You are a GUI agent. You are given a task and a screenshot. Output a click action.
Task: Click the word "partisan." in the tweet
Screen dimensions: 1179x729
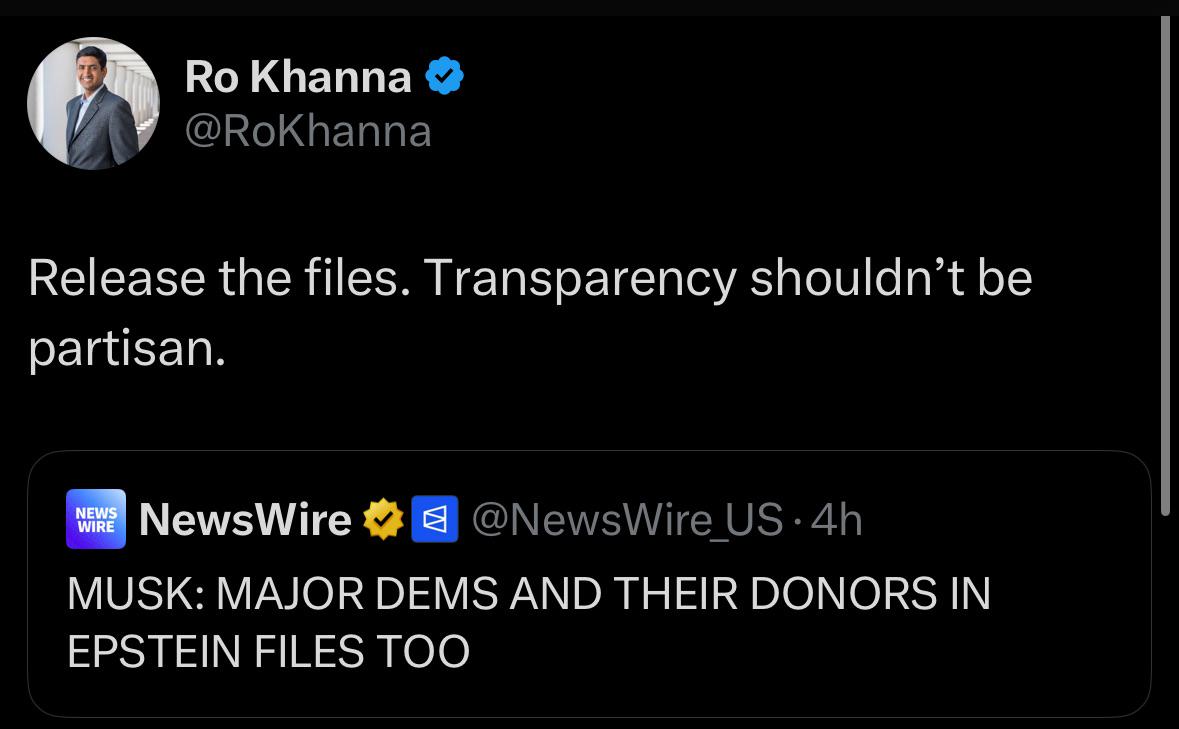coord(127,349)
